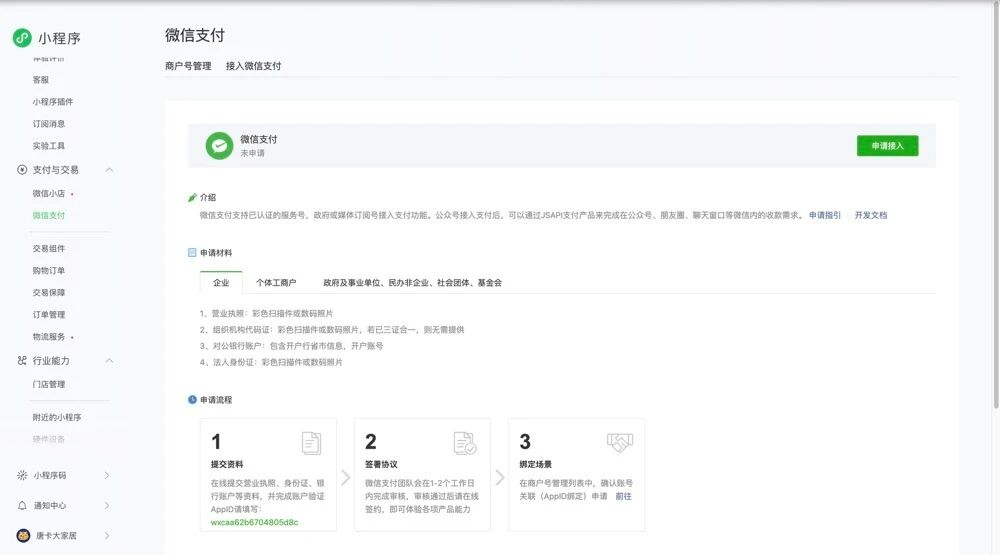Click the 申请材料 section icon
This screenshot has height=555, width=1000.
[192, 253]
